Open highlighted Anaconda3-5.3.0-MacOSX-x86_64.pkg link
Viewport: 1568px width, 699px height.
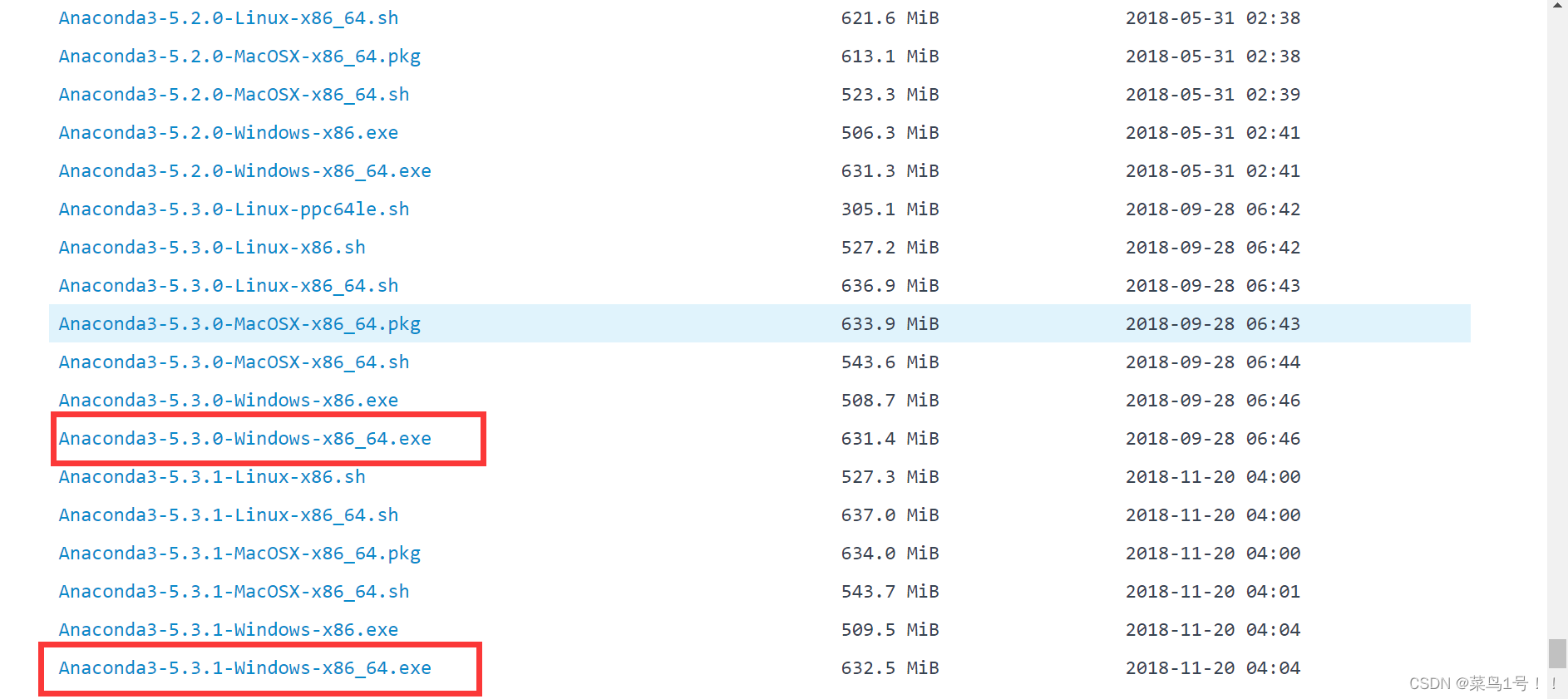239,324
